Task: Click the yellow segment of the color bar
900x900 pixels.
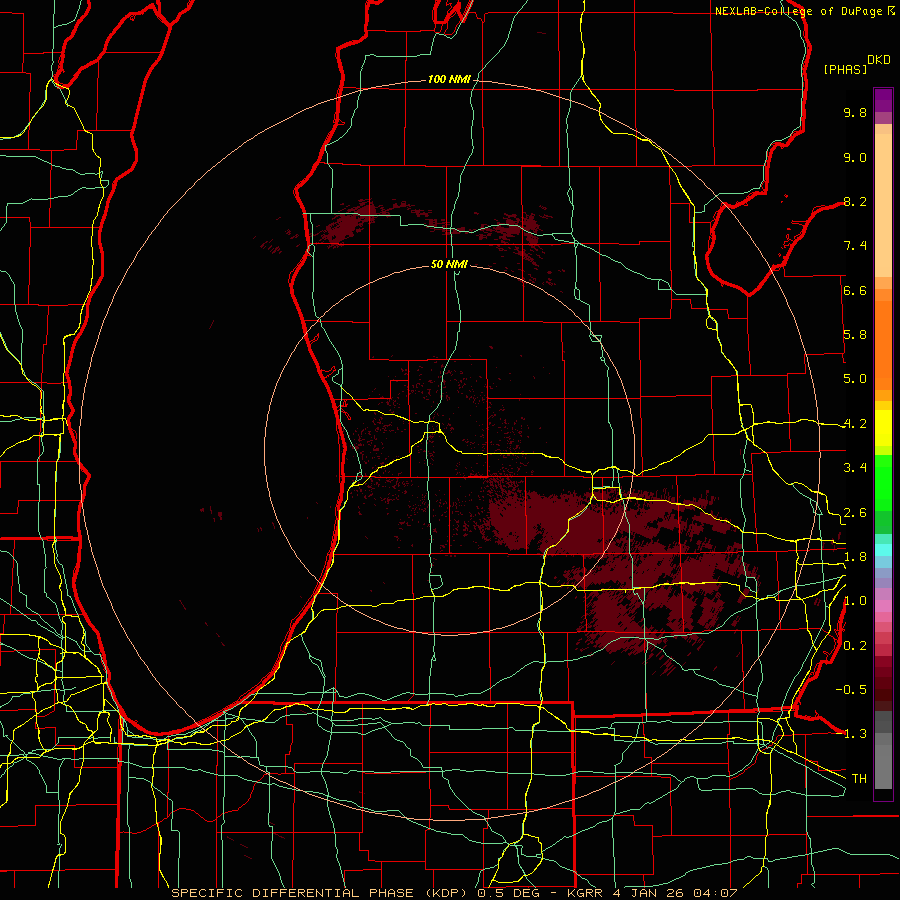Action: (883, 428)
